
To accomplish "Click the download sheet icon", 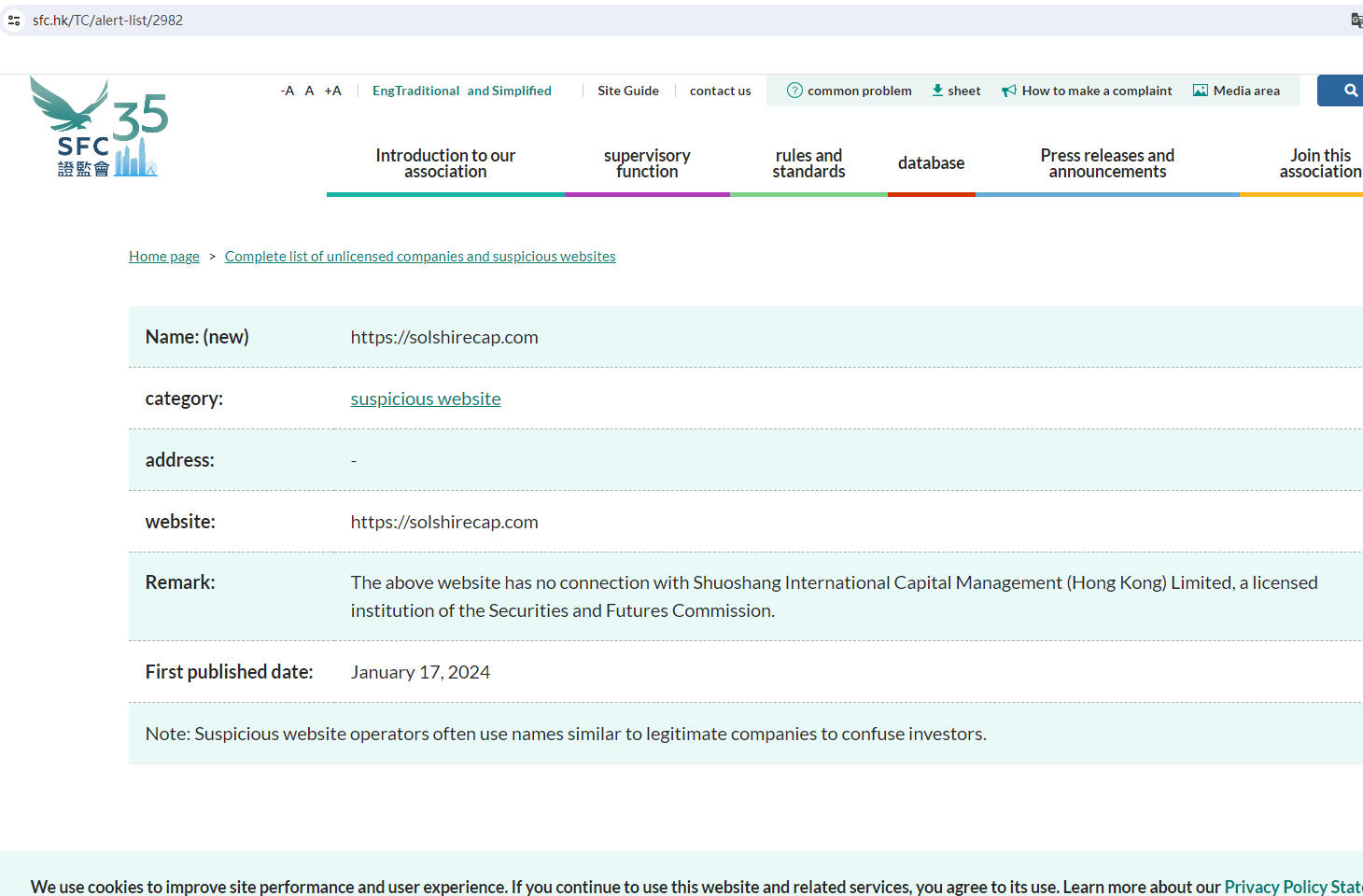I will 937,91.
